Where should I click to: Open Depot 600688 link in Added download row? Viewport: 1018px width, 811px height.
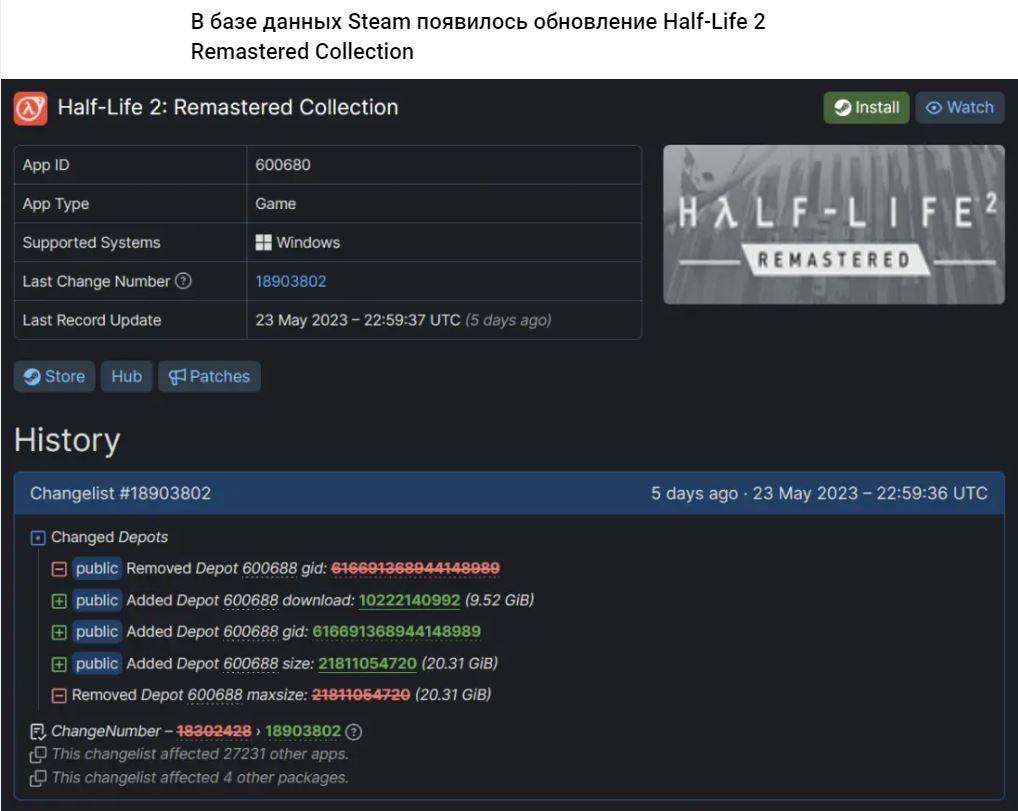tap(251, 600)
